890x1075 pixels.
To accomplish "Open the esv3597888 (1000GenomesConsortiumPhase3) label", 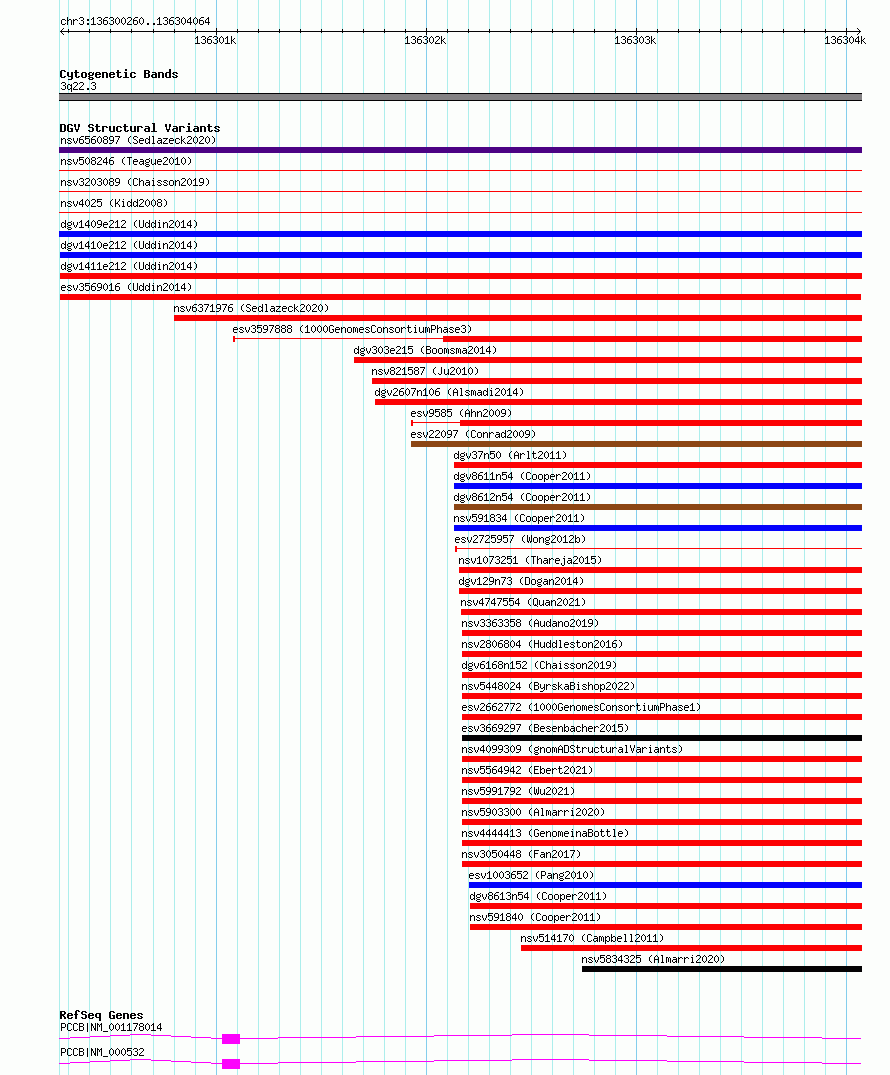I will (352, 329).
